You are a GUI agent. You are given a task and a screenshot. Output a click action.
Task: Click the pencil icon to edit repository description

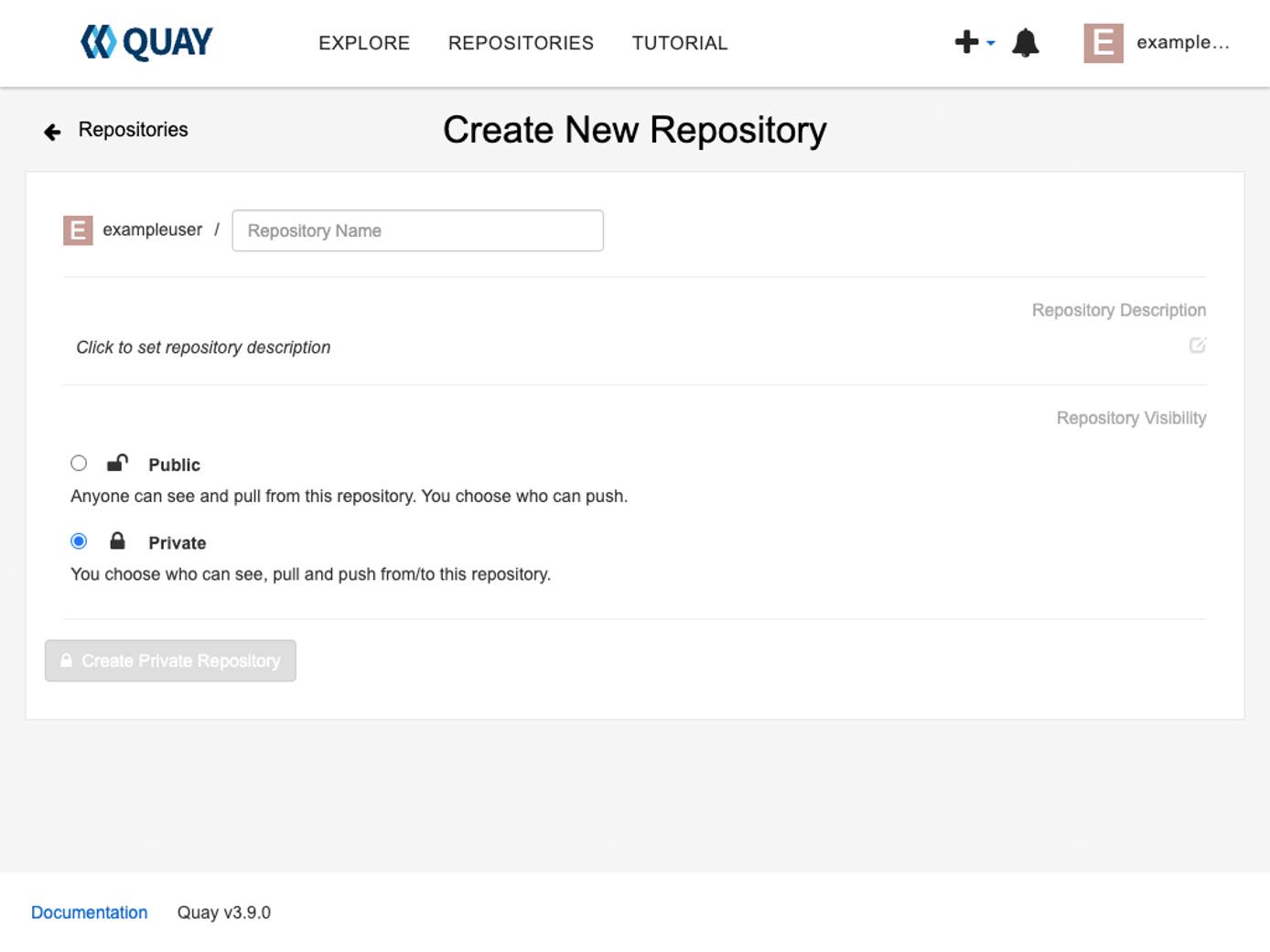(x=1199, y=346)
